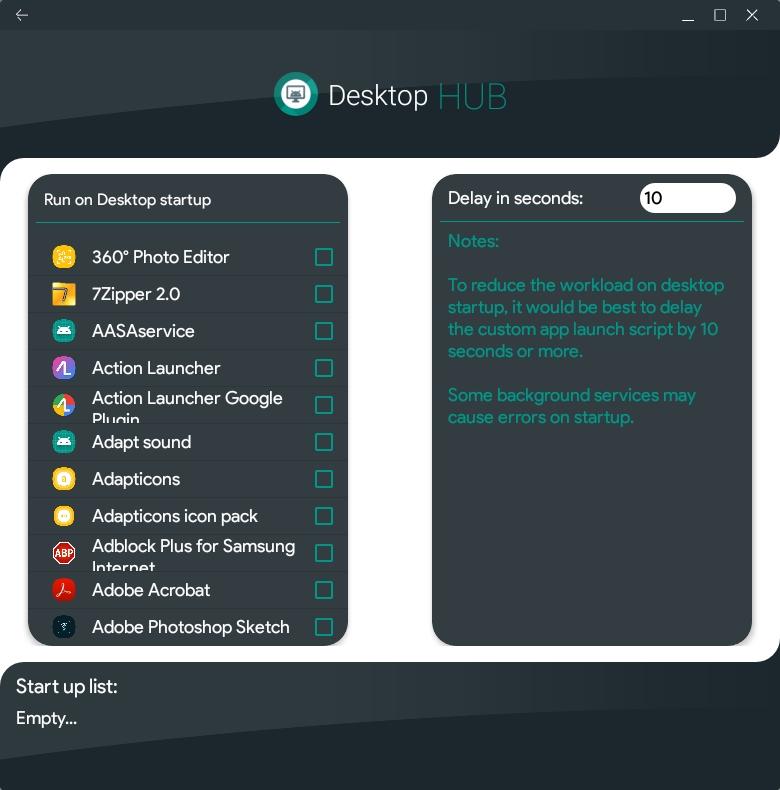780x790 pixels.
Task: Select the Adobe Photoshop Sketch label
Action: [x=191, y=627]
